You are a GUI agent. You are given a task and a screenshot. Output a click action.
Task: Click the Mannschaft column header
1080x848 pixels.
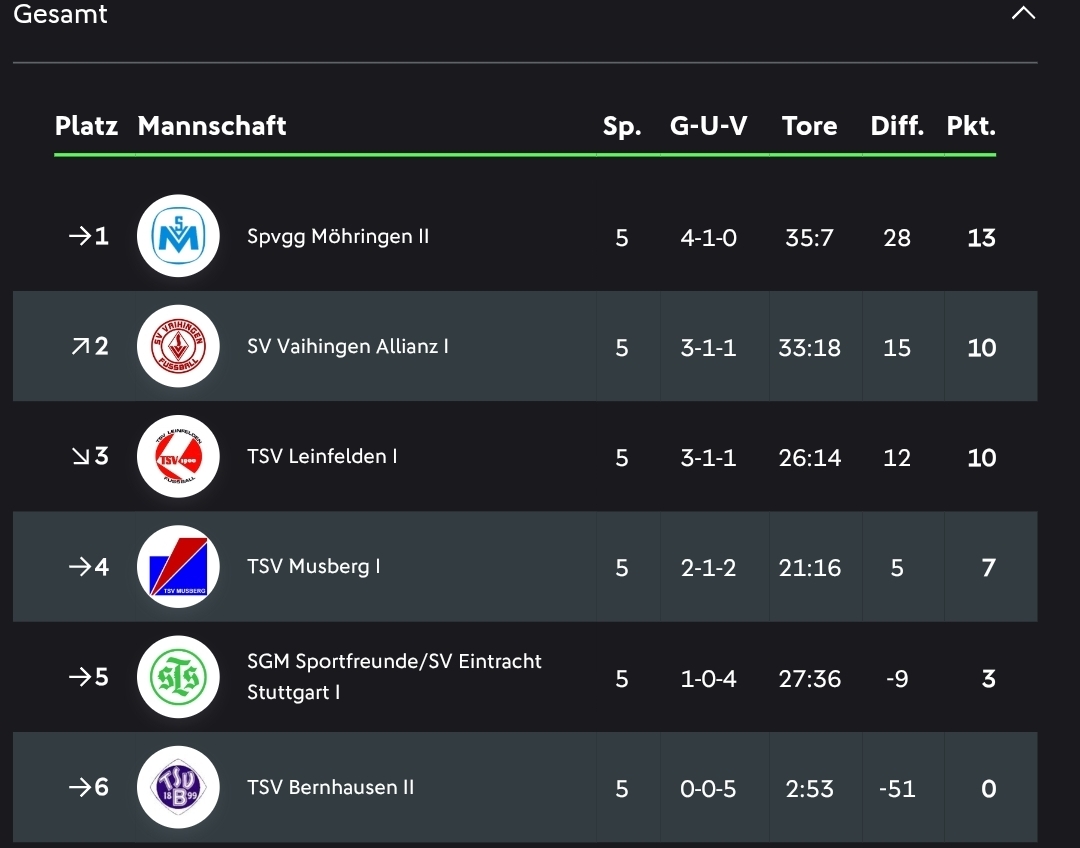[x=212, y=126]
